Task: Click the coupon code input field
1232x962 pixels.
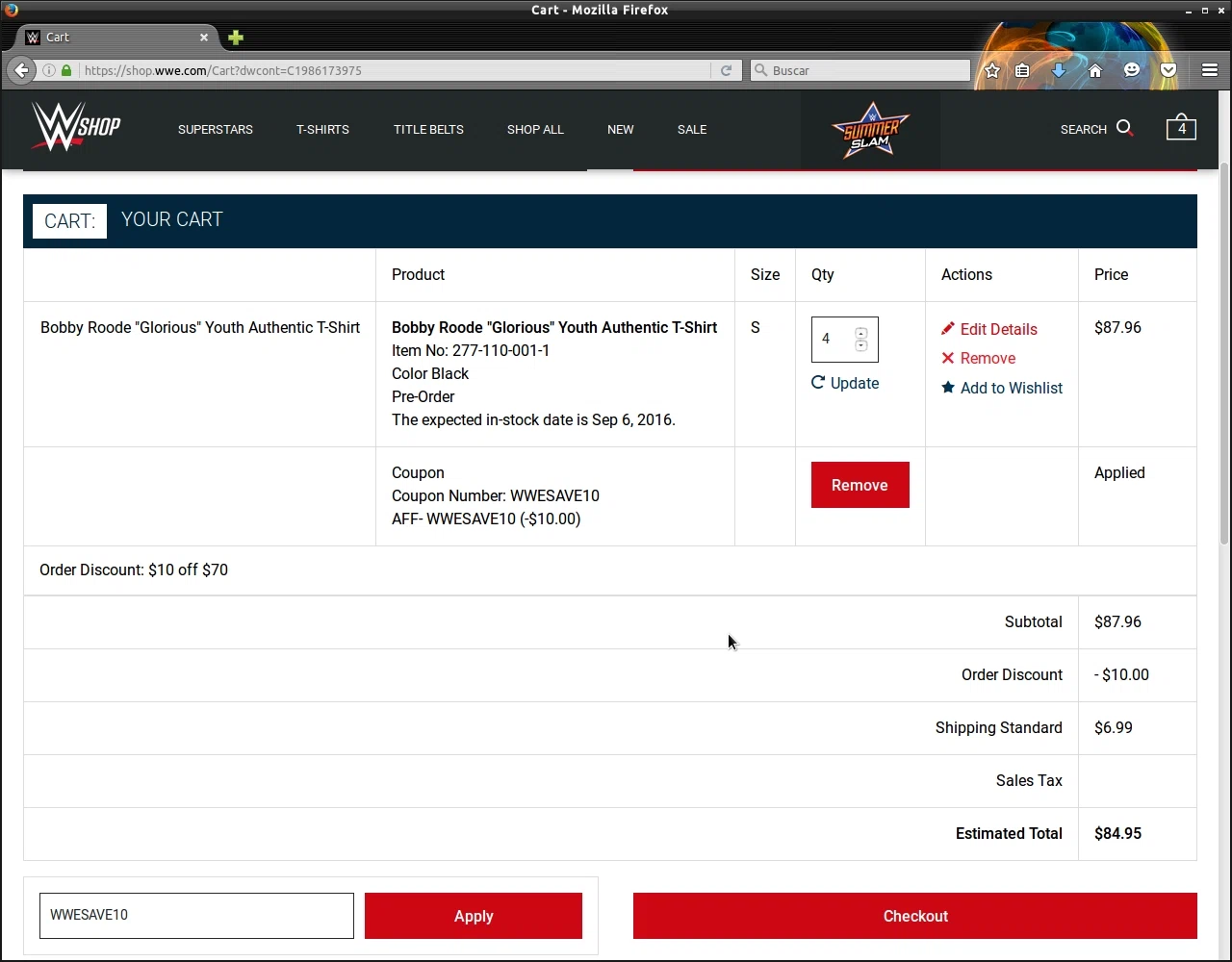Action: tap(196, 915)
